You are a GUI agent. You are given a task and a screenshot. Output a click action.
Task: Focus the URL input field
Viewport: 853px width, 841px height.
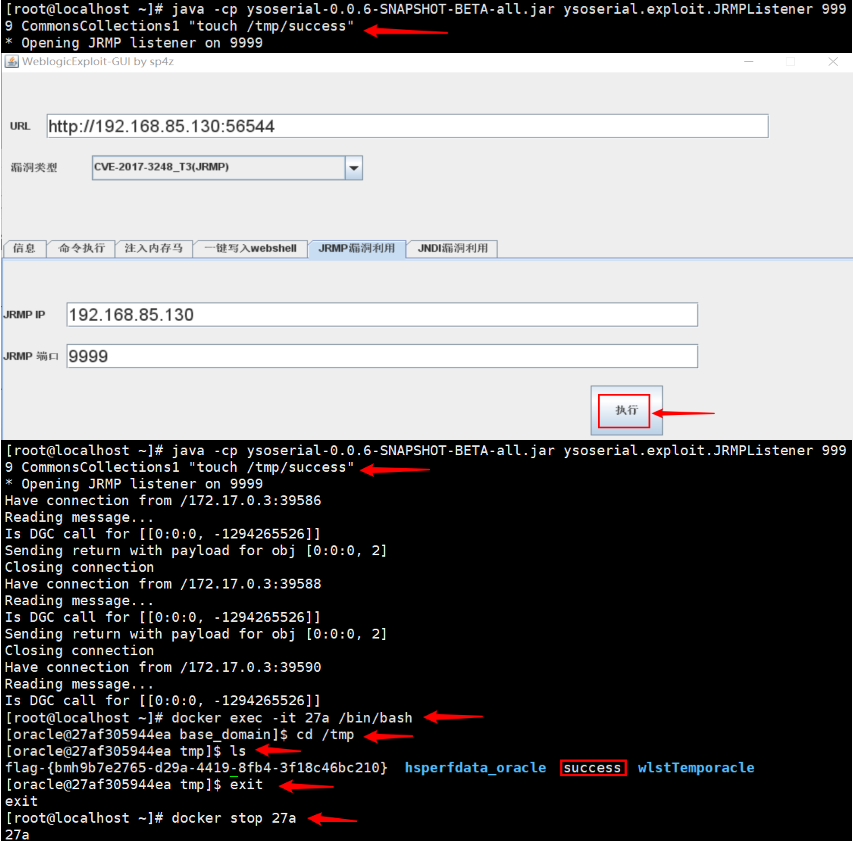click(407, 126)
